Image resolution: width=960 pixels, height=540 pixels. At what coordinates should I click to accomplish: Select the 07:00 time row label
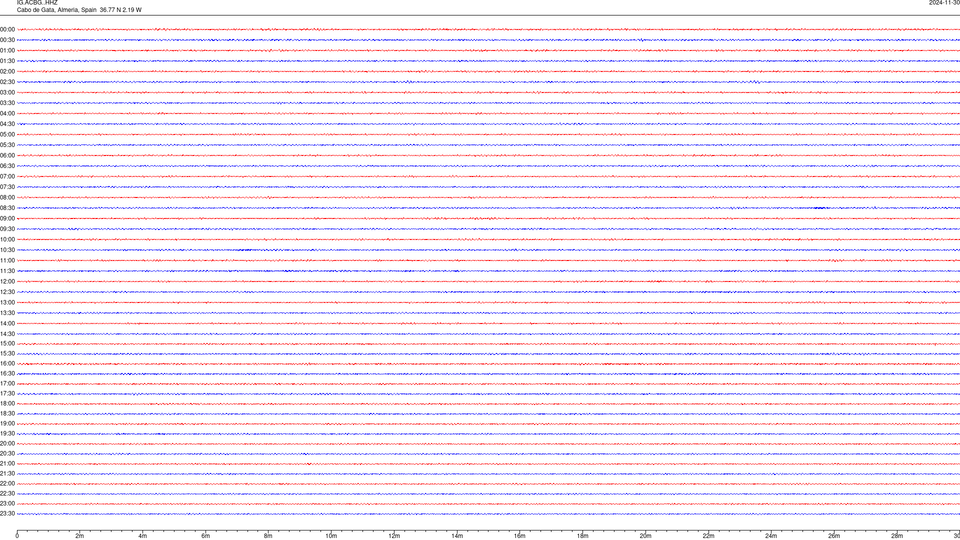7,176
